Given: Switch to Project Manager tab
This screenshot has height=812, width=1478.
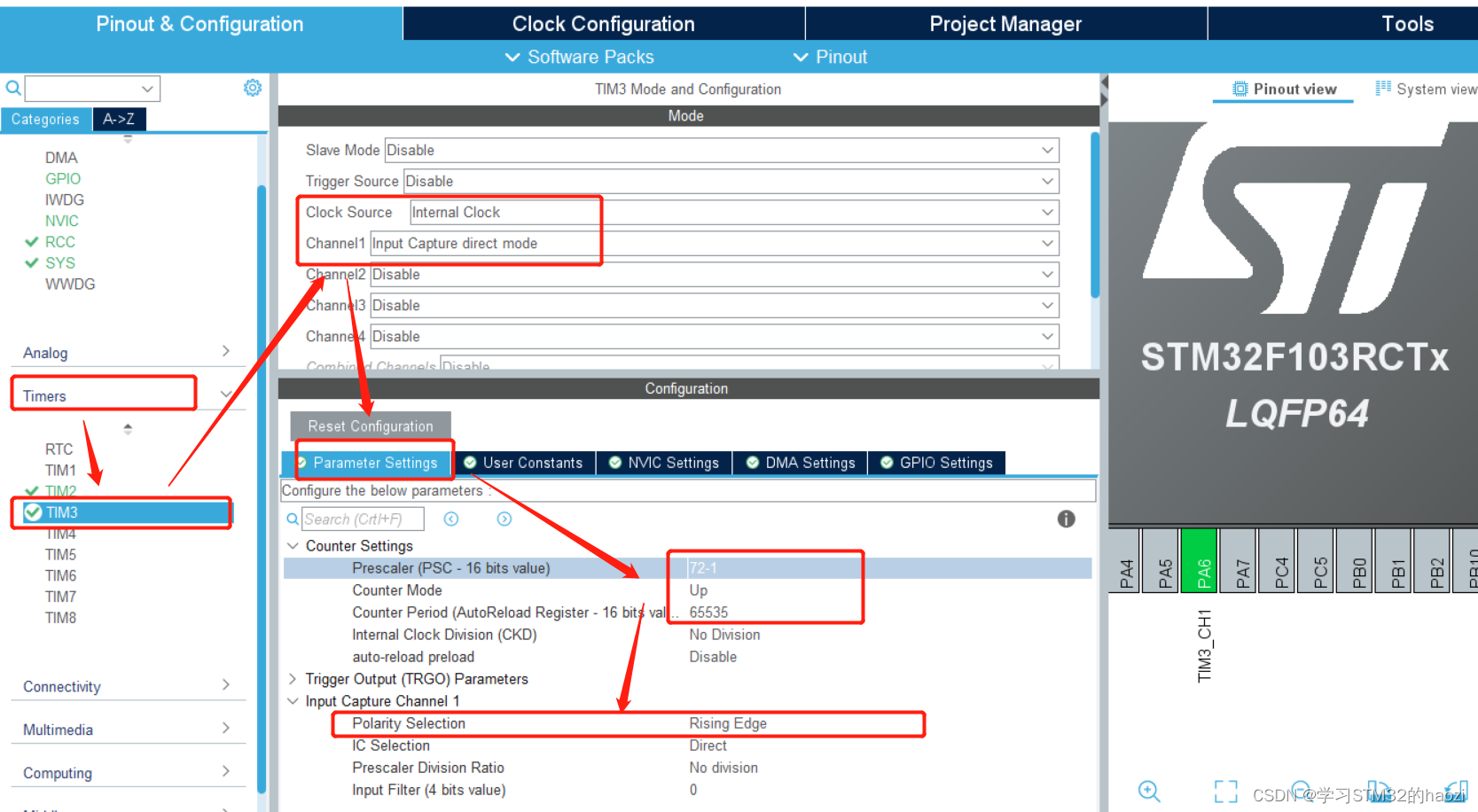Looking at the screenshot, I should click(1005, 24).
